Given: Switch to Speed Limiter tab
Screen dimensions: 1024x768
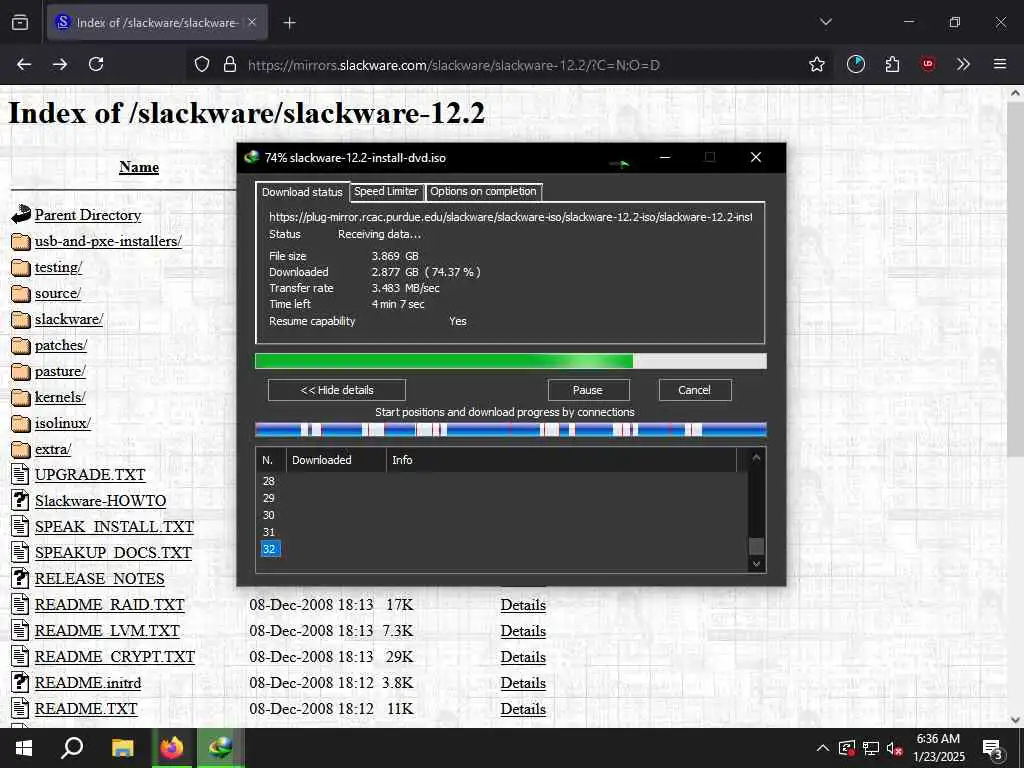Looking at the screenshot, I should (x=386, y=191).
